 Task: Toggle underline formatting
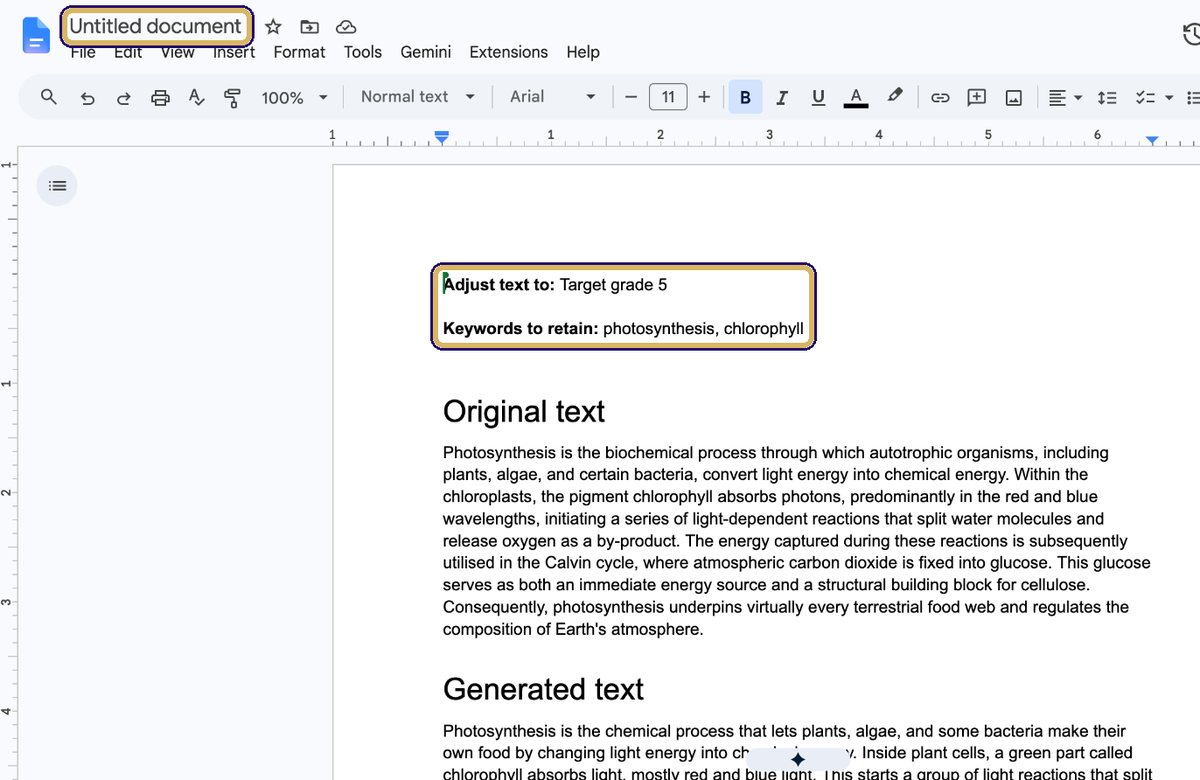[x=818, y=97]
